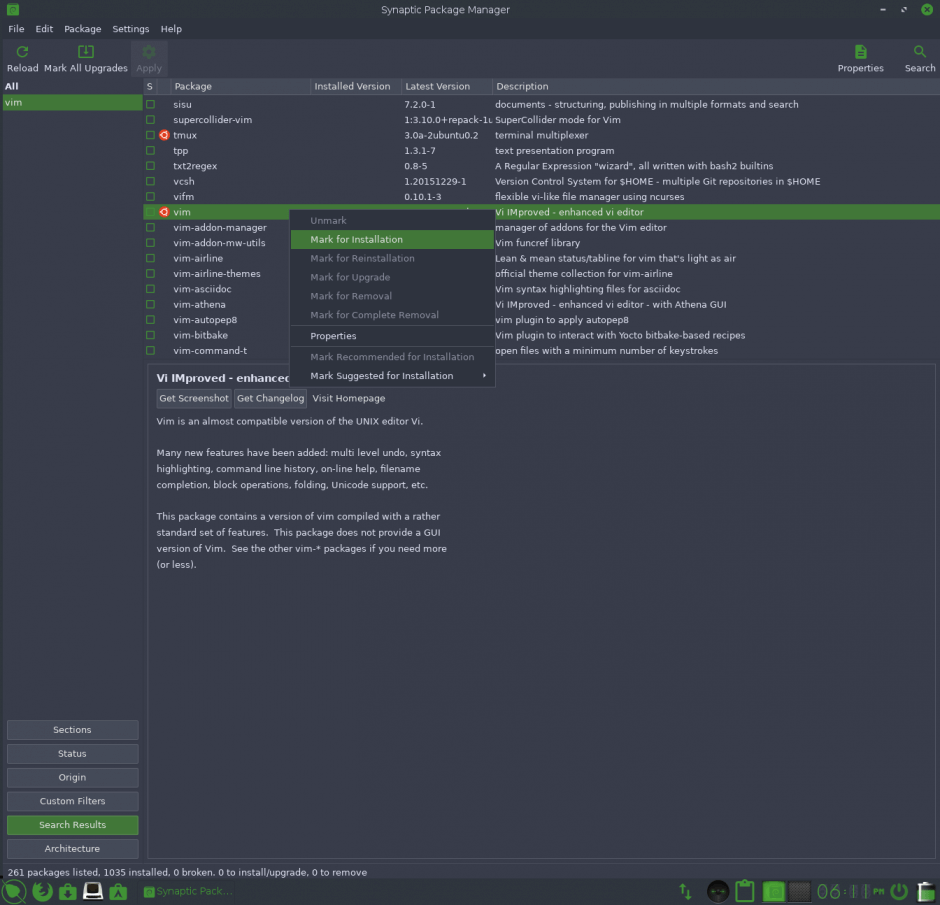This screenshot has width=940, height=905.
Task: Toggle the status checkbox for vim-command-t
Action: [x=151, y=351]
